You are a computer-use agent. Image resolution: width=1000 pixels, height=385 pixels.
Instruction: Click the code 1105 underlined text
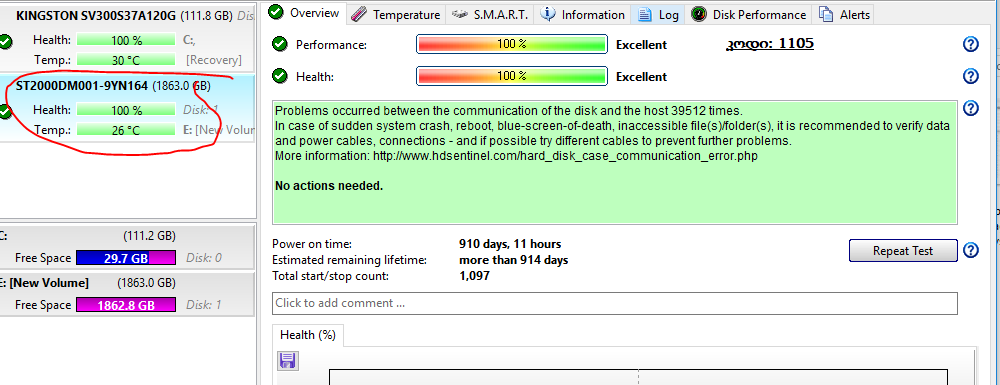[770, 43]
